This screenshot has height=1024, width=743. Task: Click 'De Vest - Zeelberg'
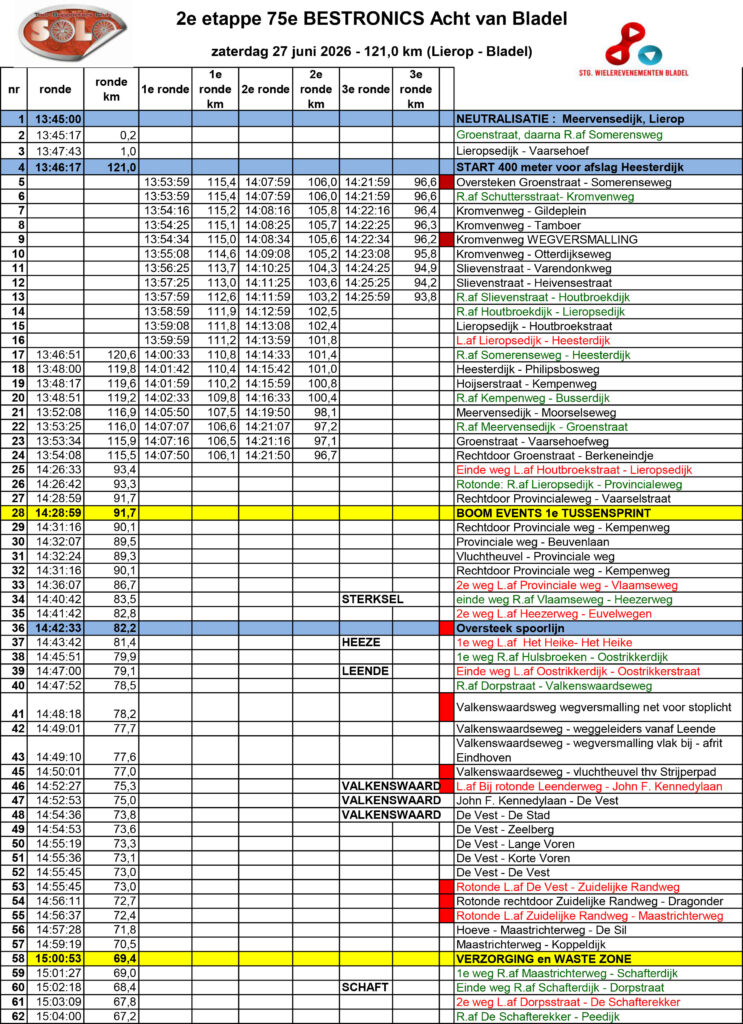505,829
